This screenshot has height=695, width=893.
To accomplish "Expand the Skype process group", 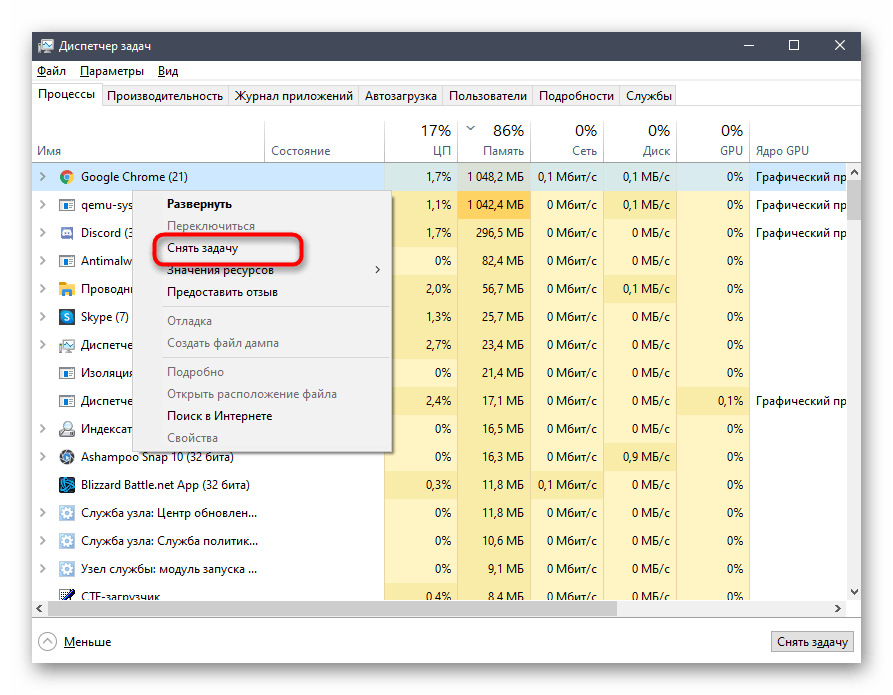I will [42, 317].
